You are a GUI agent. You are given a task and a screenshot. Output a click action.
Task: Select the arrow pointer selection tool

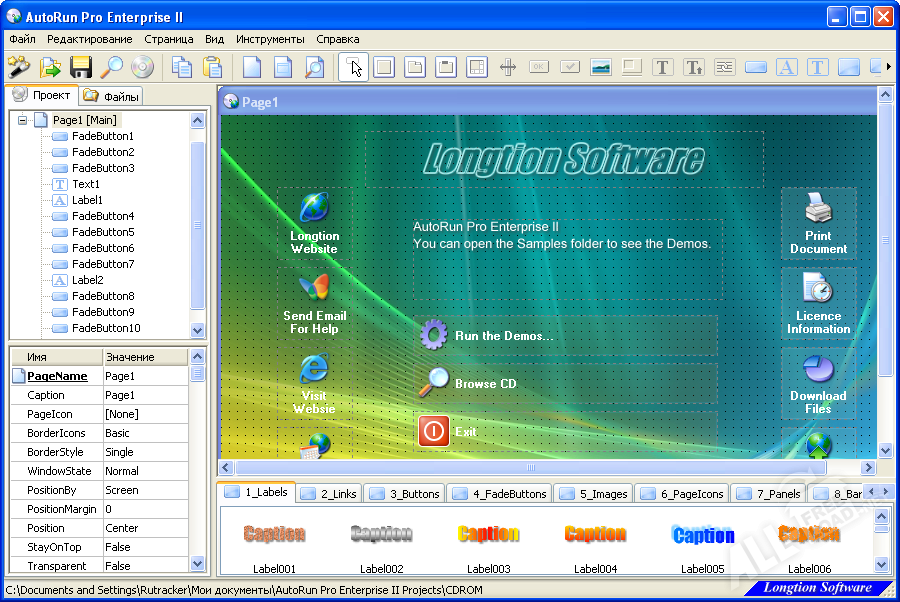354,67
